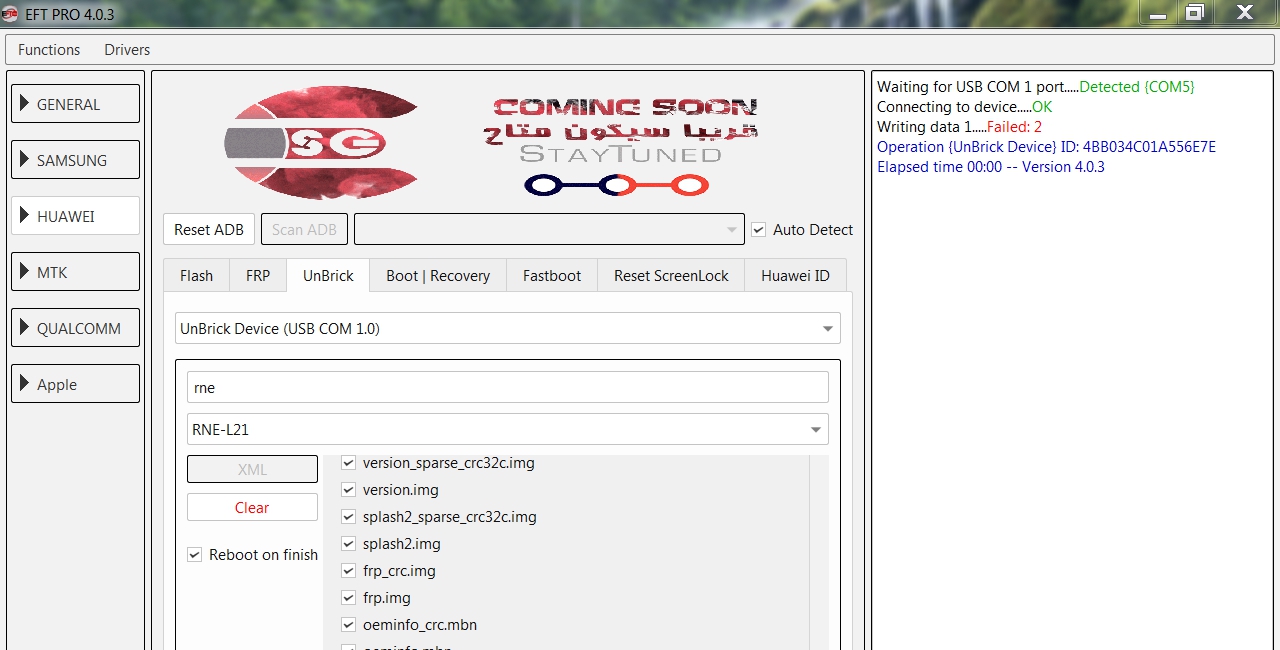Click the Reset ADB button
Viewport: 1280px width, 650px height.
(209, 229)
